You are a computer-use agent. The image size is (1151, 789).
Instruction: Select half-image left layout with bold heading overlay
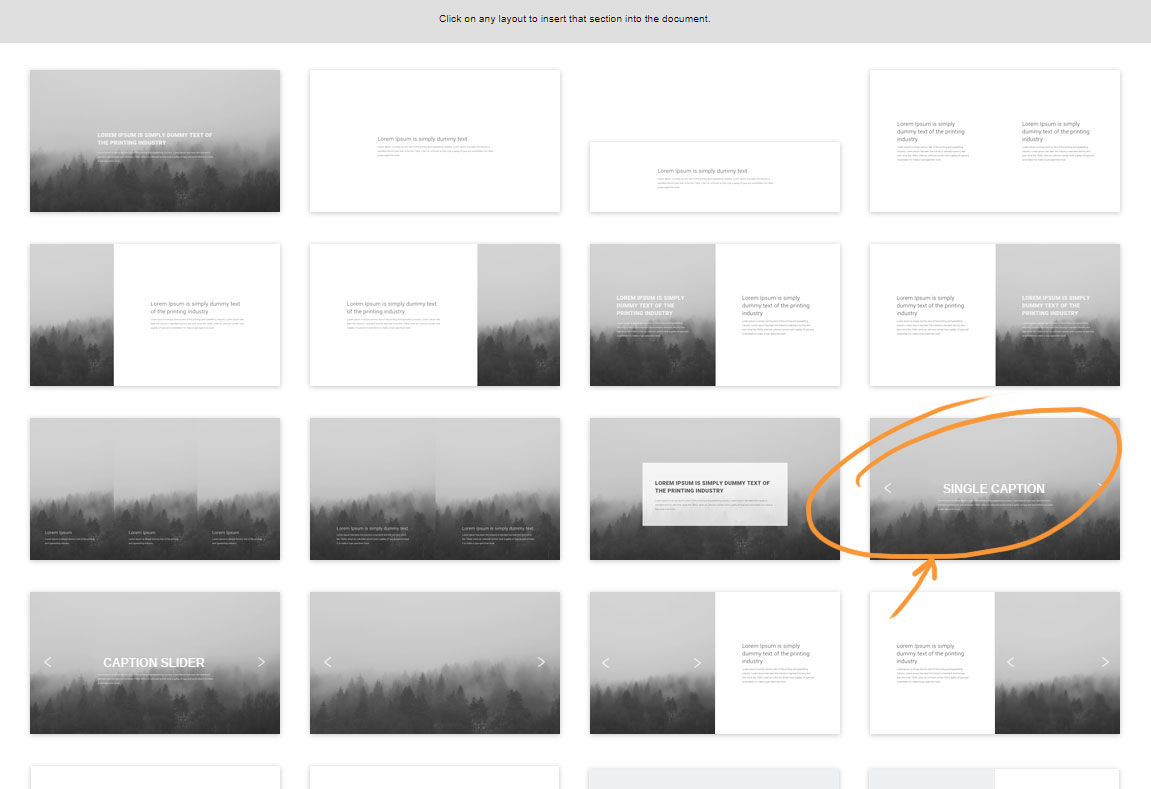(714, 315)
